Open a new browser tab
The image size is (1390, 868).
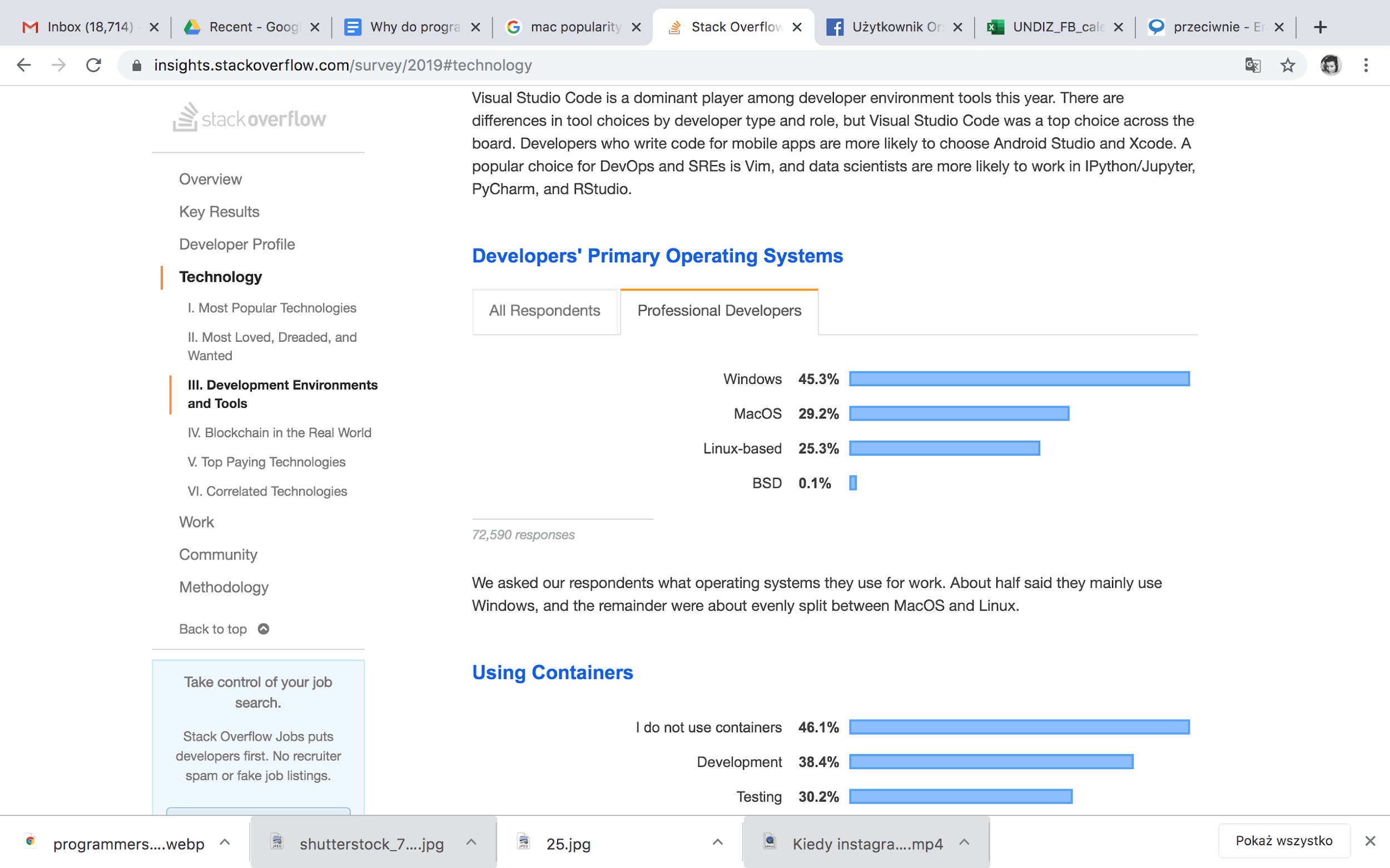point(1321,27)
